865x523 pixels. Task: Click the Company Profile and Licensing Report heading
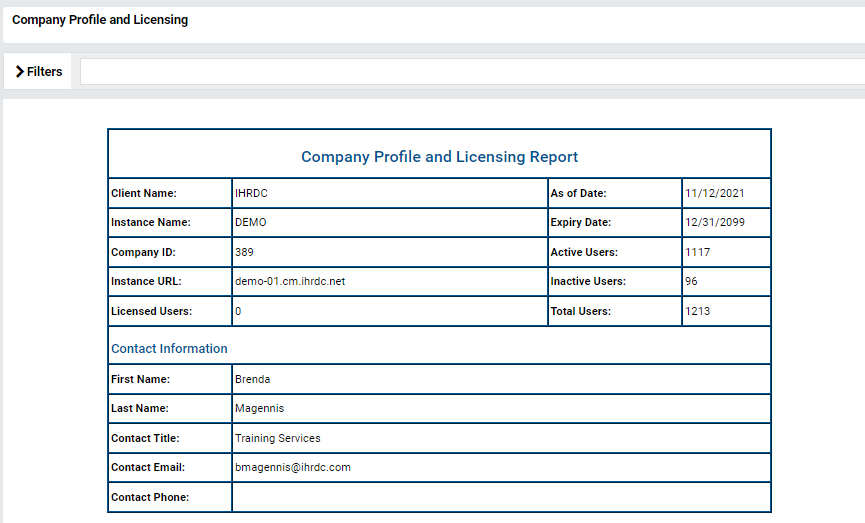point(439,157)
